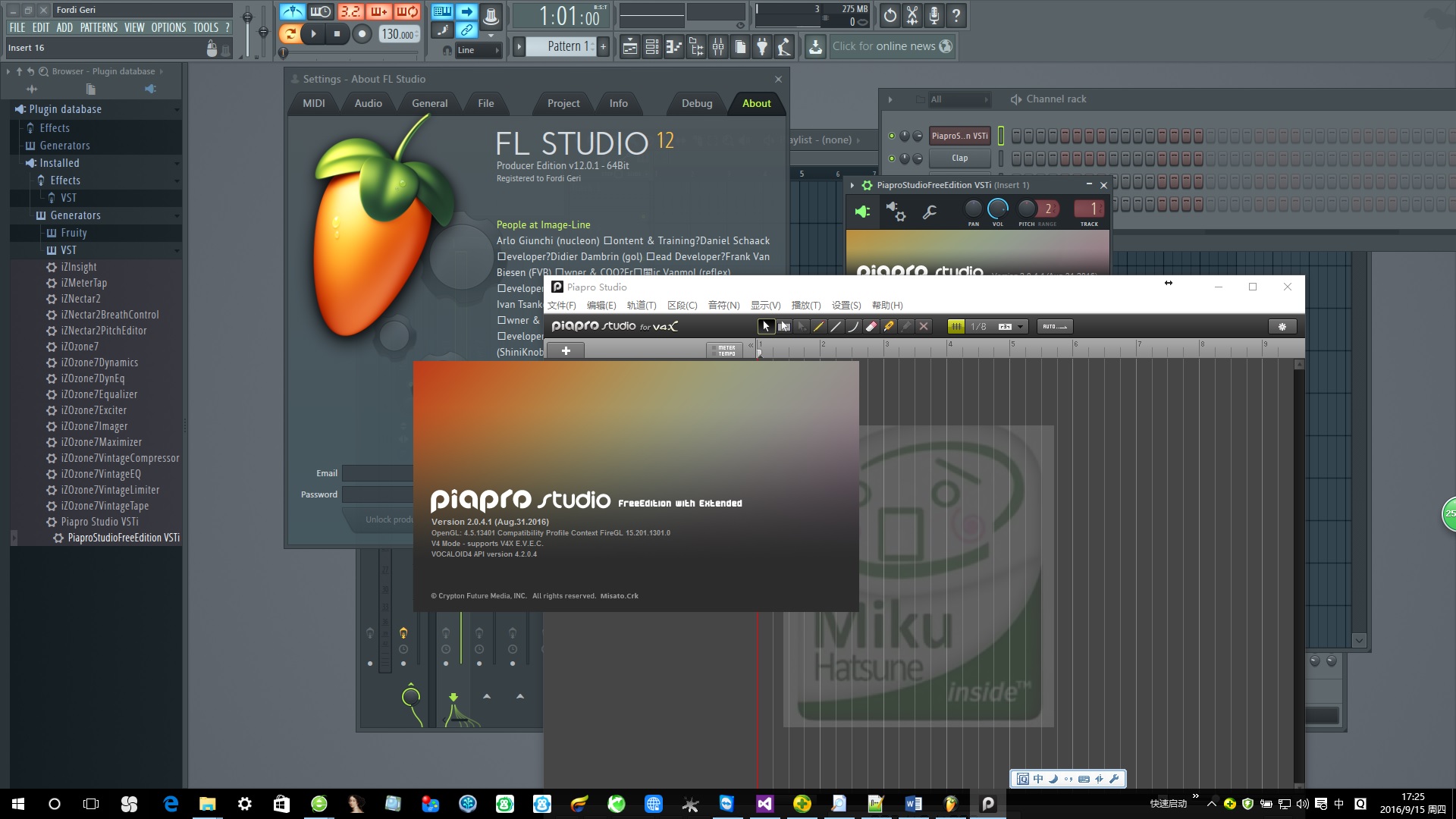
Task: Toggle the countdown before recording button
Action: tap(350, 11)
